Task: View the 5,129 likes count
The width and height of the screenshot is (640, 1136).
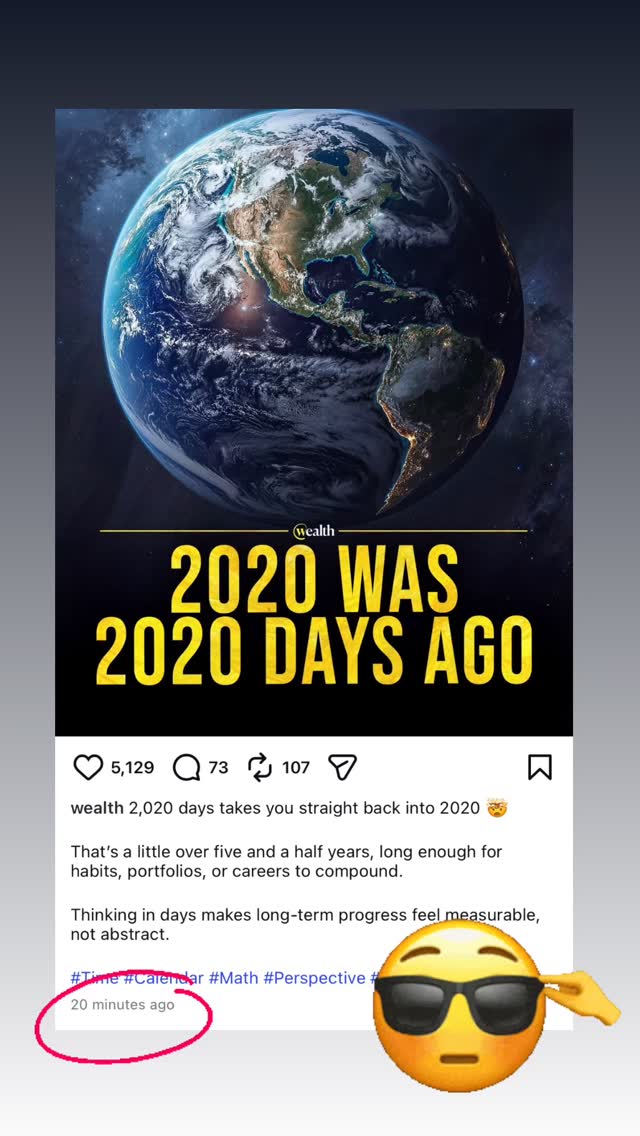Action: (x=132, y=768)
